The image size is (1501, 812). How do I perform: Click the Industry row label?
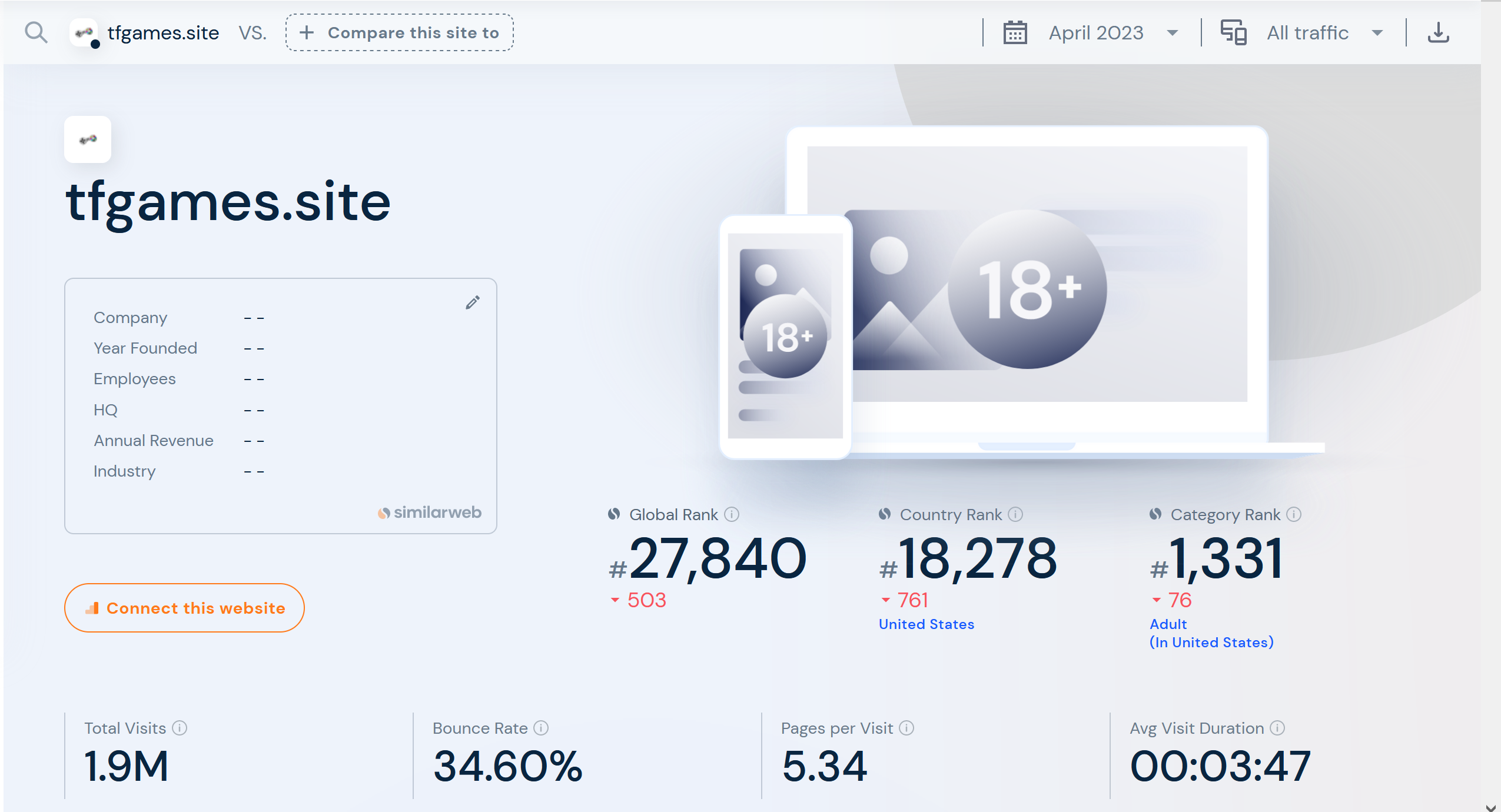tap(124, 471)
